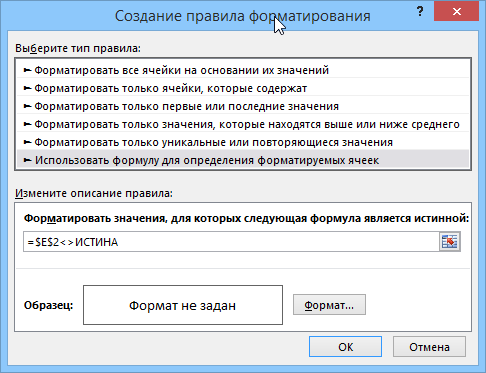Click the arrow bullet before 'Использовать формулу'
Viewport: 486px width, 373px height.
27,160
